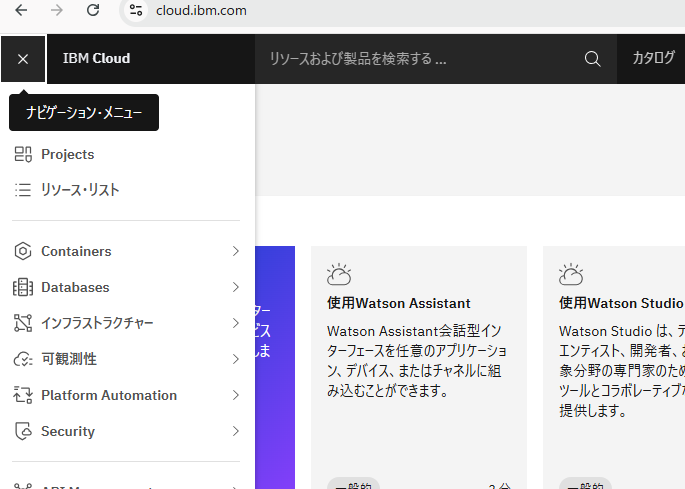Click the IBM Cloud home link

click(x=96, y=59)
